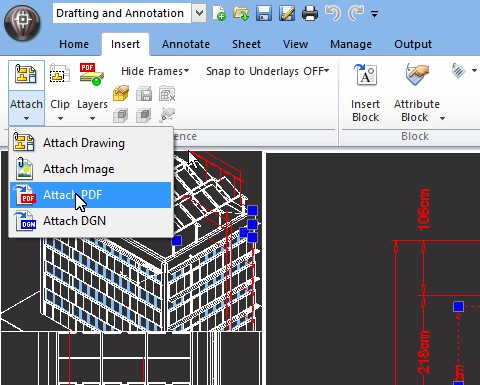Click the second grayed cube icon in bottom row
480x385 pixels.
pyautogui.click(x=144, y=115)
